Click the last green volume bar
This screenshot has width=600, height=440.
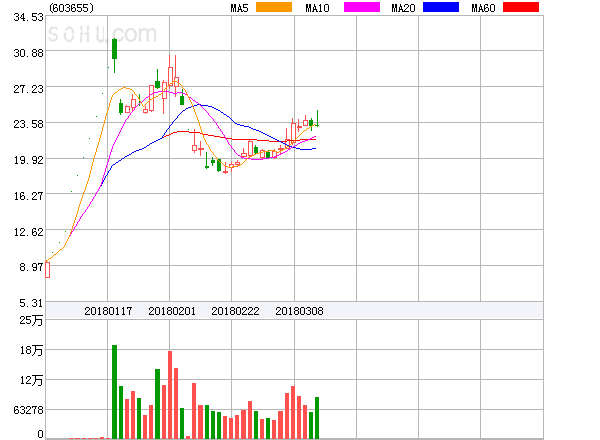(317, 418)
